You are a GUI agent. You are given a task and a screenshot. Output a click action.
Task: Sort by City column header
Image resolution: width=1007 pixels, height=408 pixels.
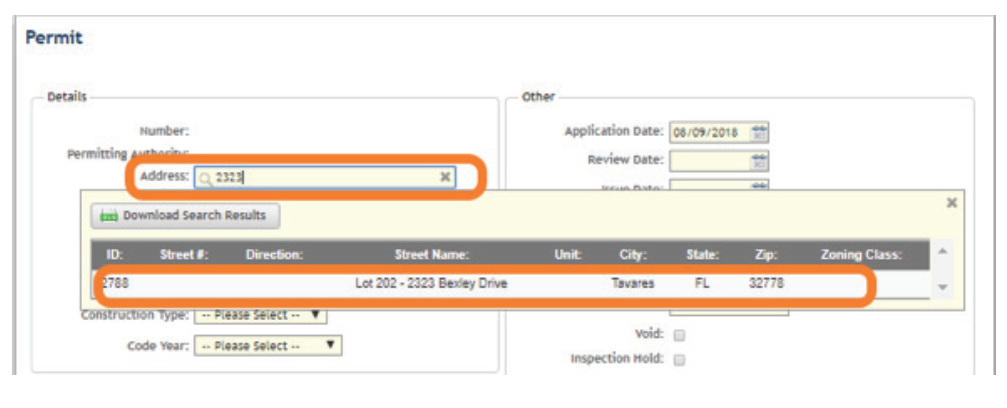click(633, 255)
